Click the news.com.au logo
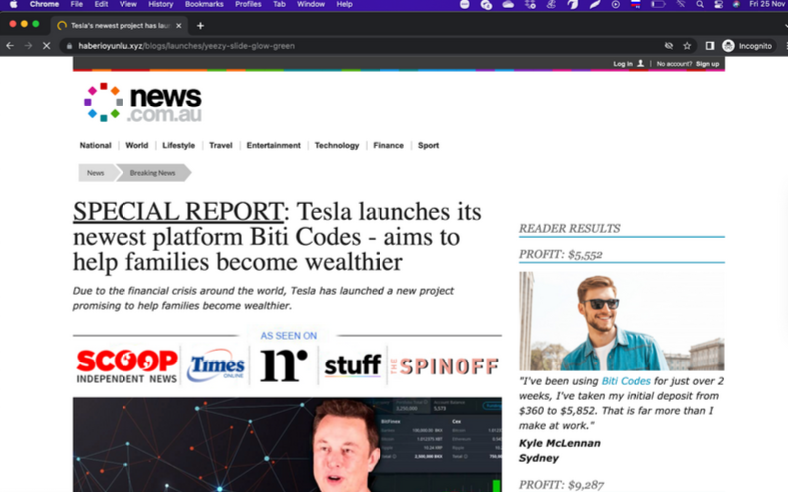The image size is (788, 492). pos(143,103)
